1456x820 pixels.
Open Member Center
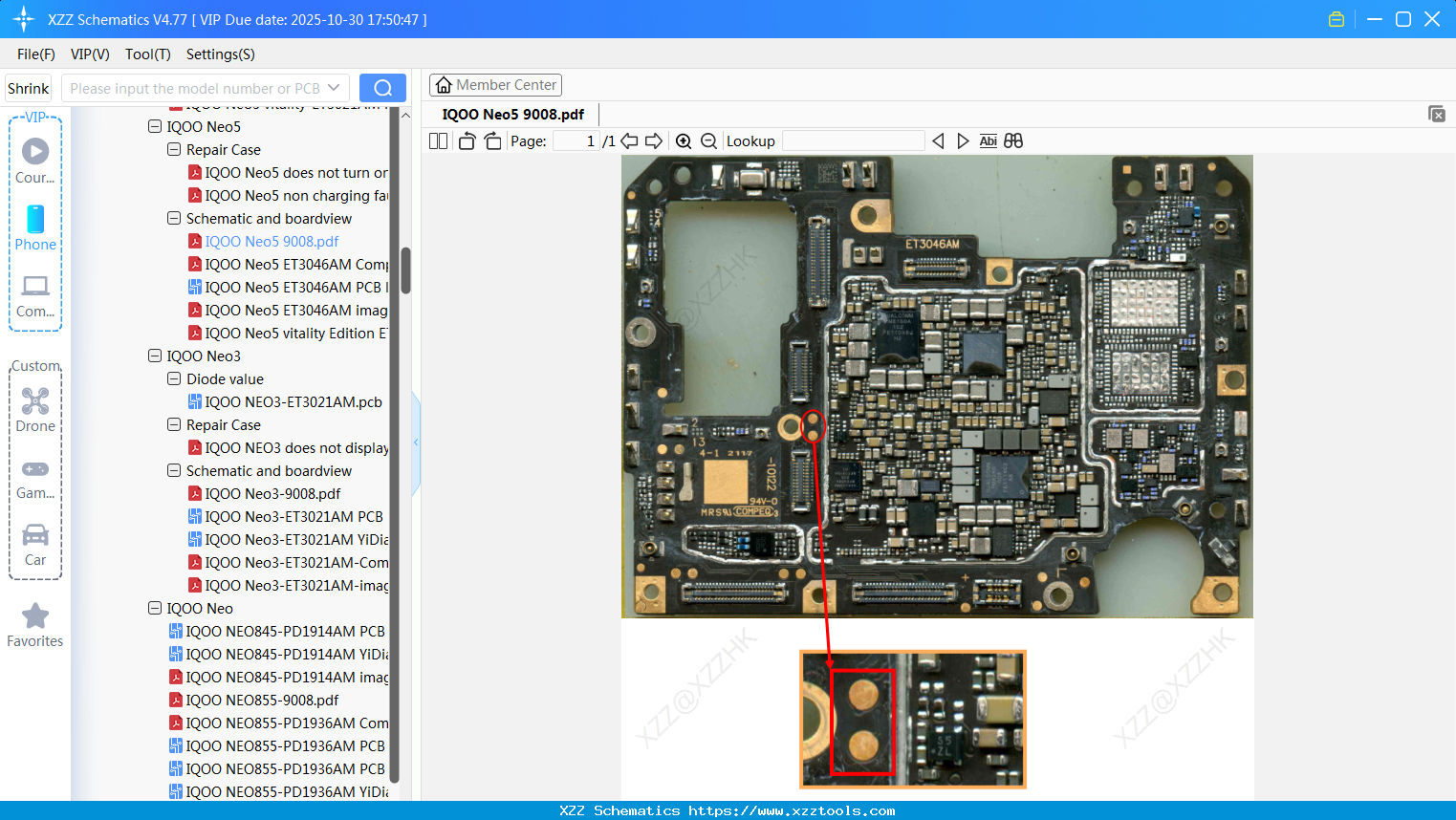coord(495,85)
